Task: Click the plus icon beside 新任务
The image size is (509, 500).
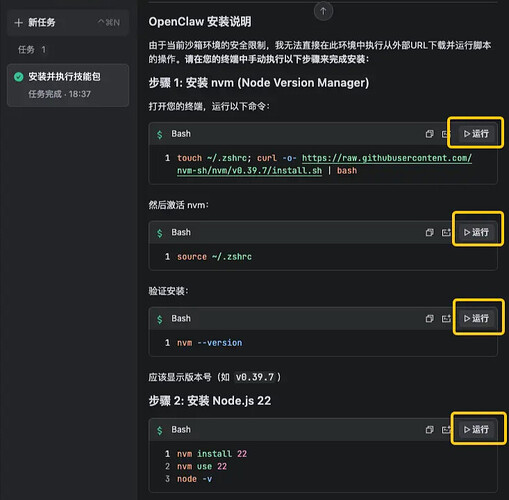Action: (19, 23)
